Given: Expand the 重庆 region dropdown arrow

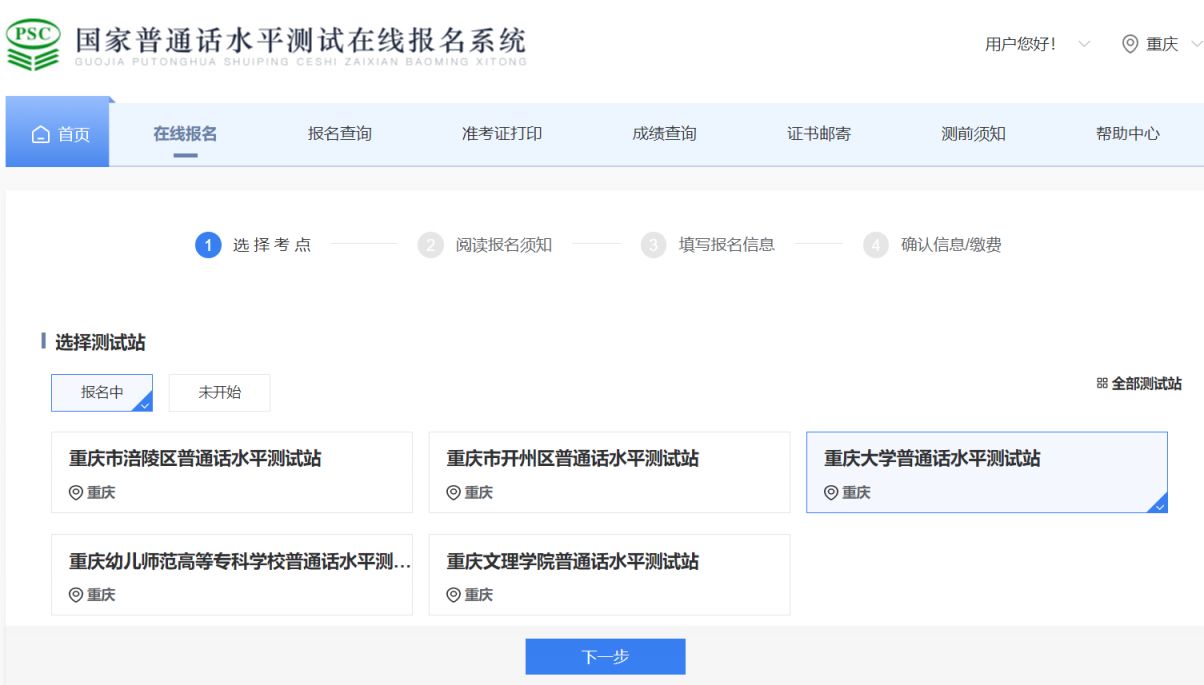Looking at the screenshot, I should click(x=1196, y=45).
